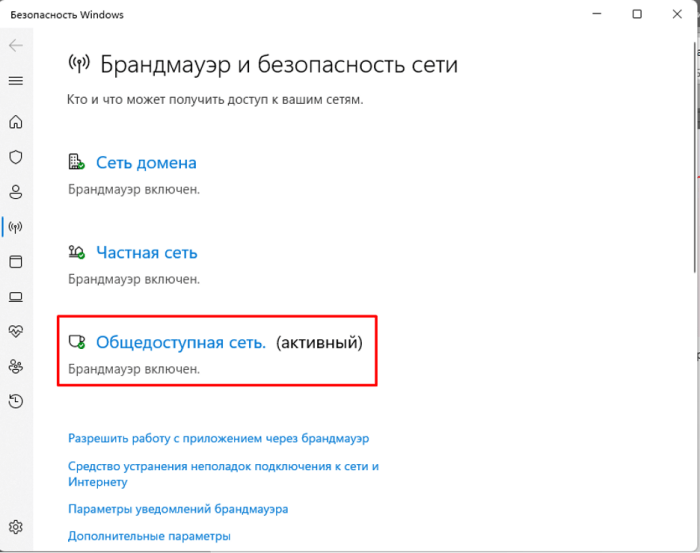
Task: Open Family options sidebar icon
Action: (x=16, y=366)
